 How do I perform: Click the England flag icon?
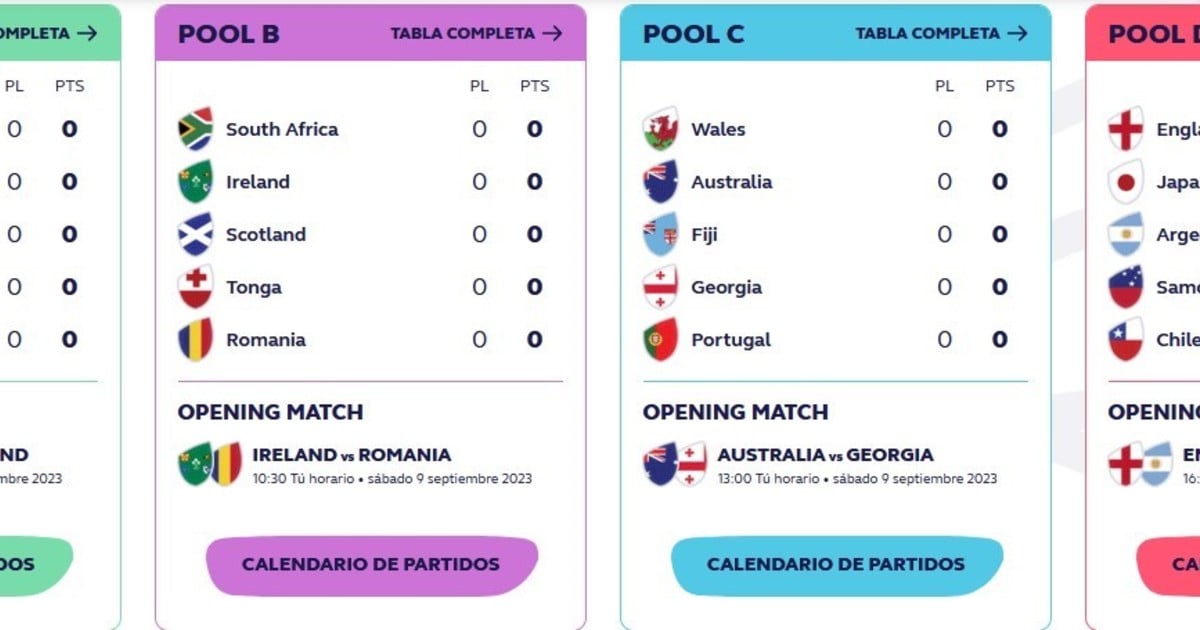[1125, 129]
